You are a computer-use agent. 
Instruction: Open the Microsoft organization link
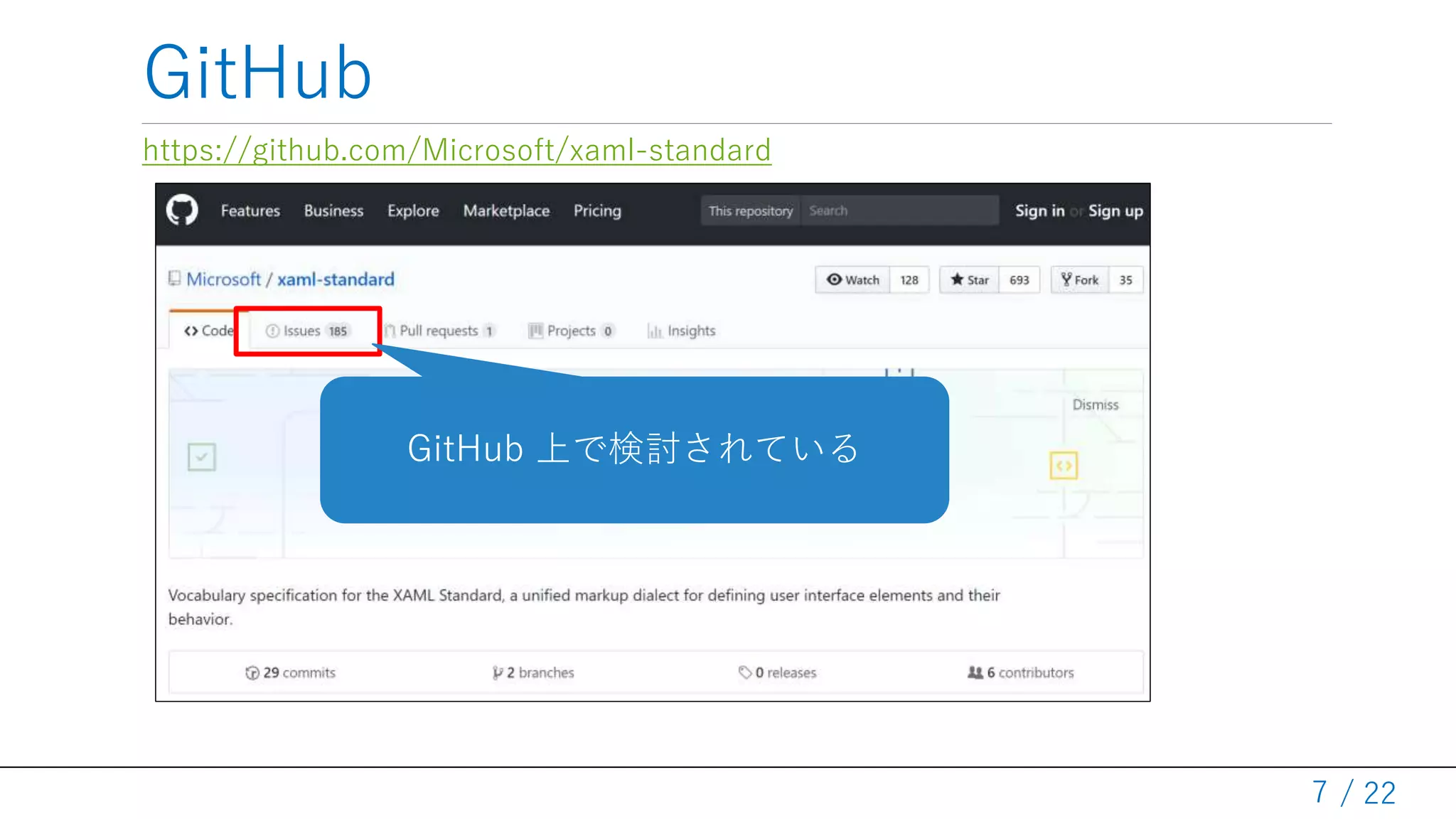click(x=223, y=279)
